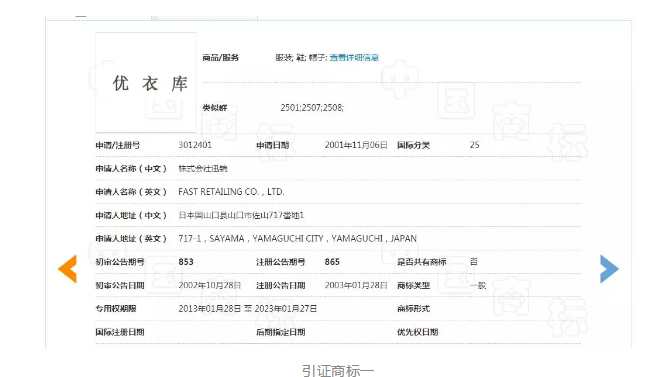Select the application date 2001年11月06日
Viewport: 665px width, 377px height.
pos(356,145)
